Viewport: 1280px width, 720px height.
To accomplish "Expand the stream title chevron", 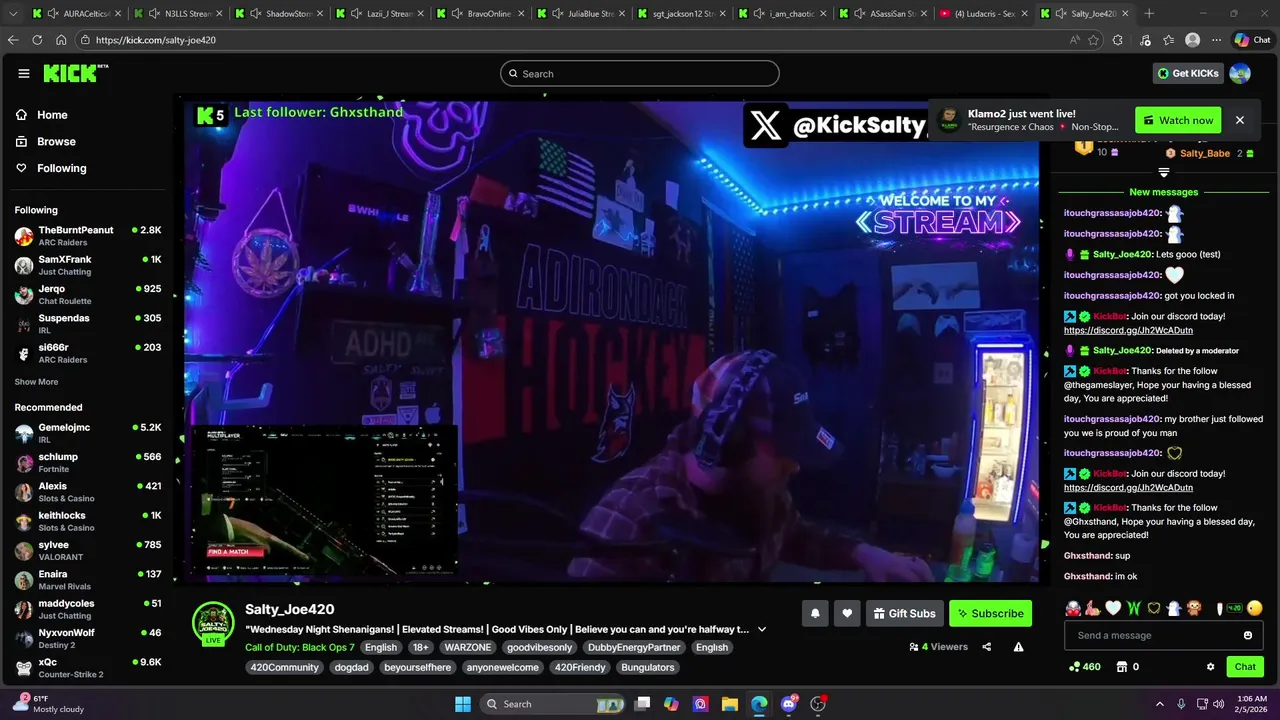I will [762, 629].
